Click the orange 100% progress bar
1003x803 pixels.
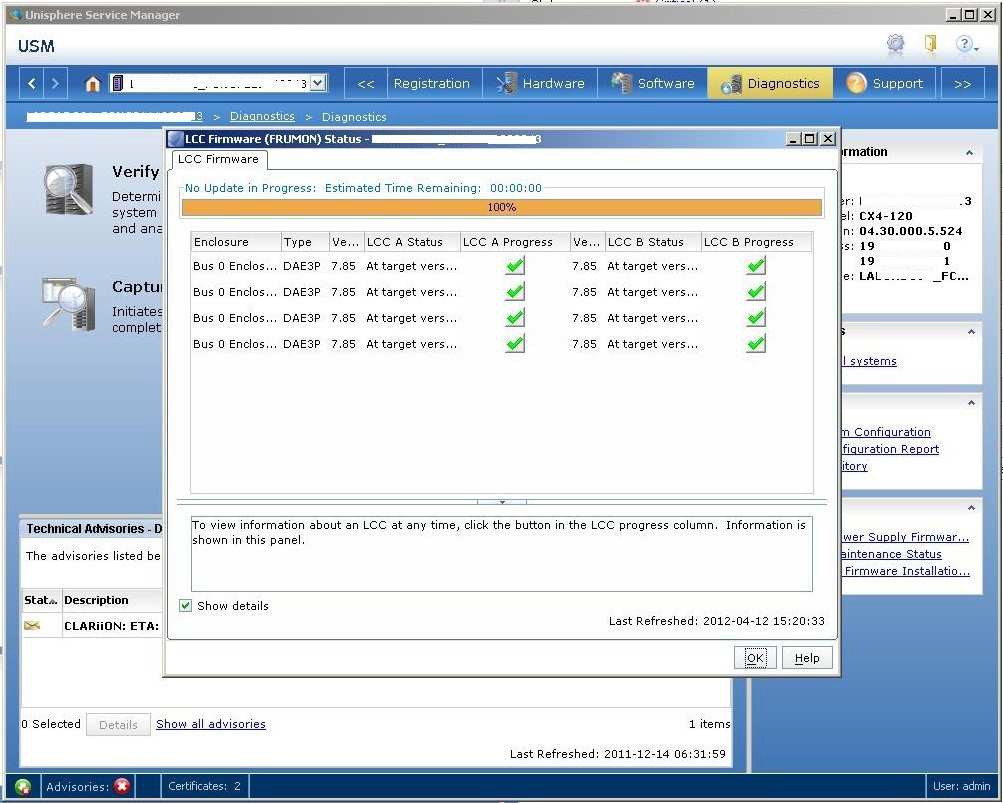tap(501, 207)
